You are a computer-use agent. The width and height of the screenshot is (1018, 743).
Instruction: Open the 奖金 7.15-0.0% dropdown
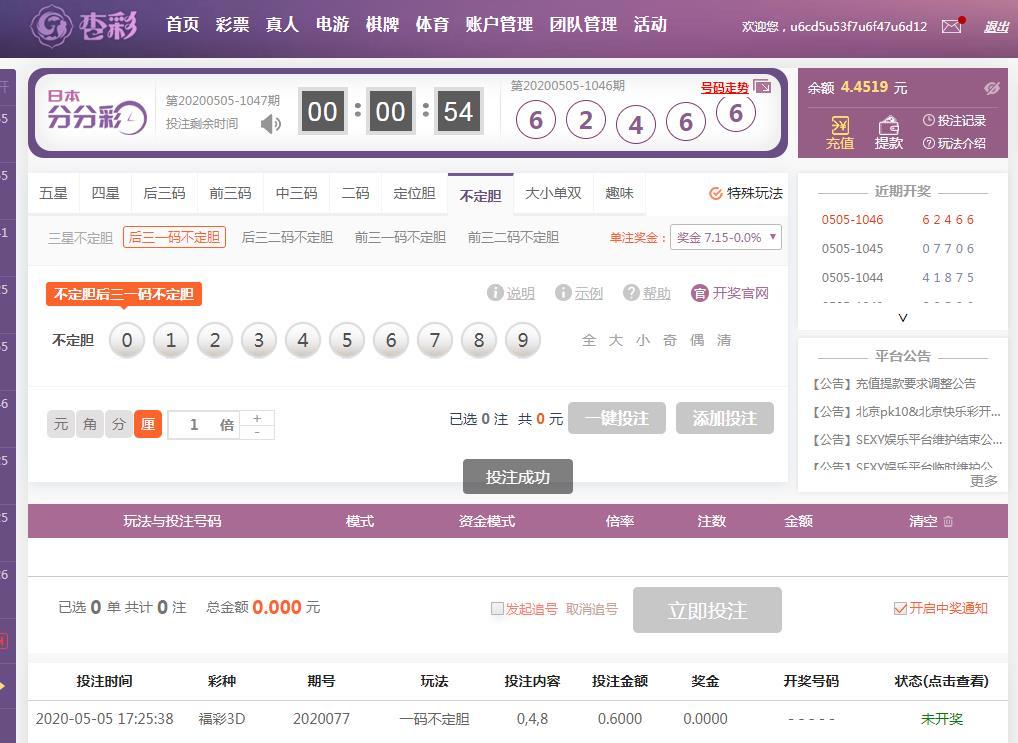[726, 237]
